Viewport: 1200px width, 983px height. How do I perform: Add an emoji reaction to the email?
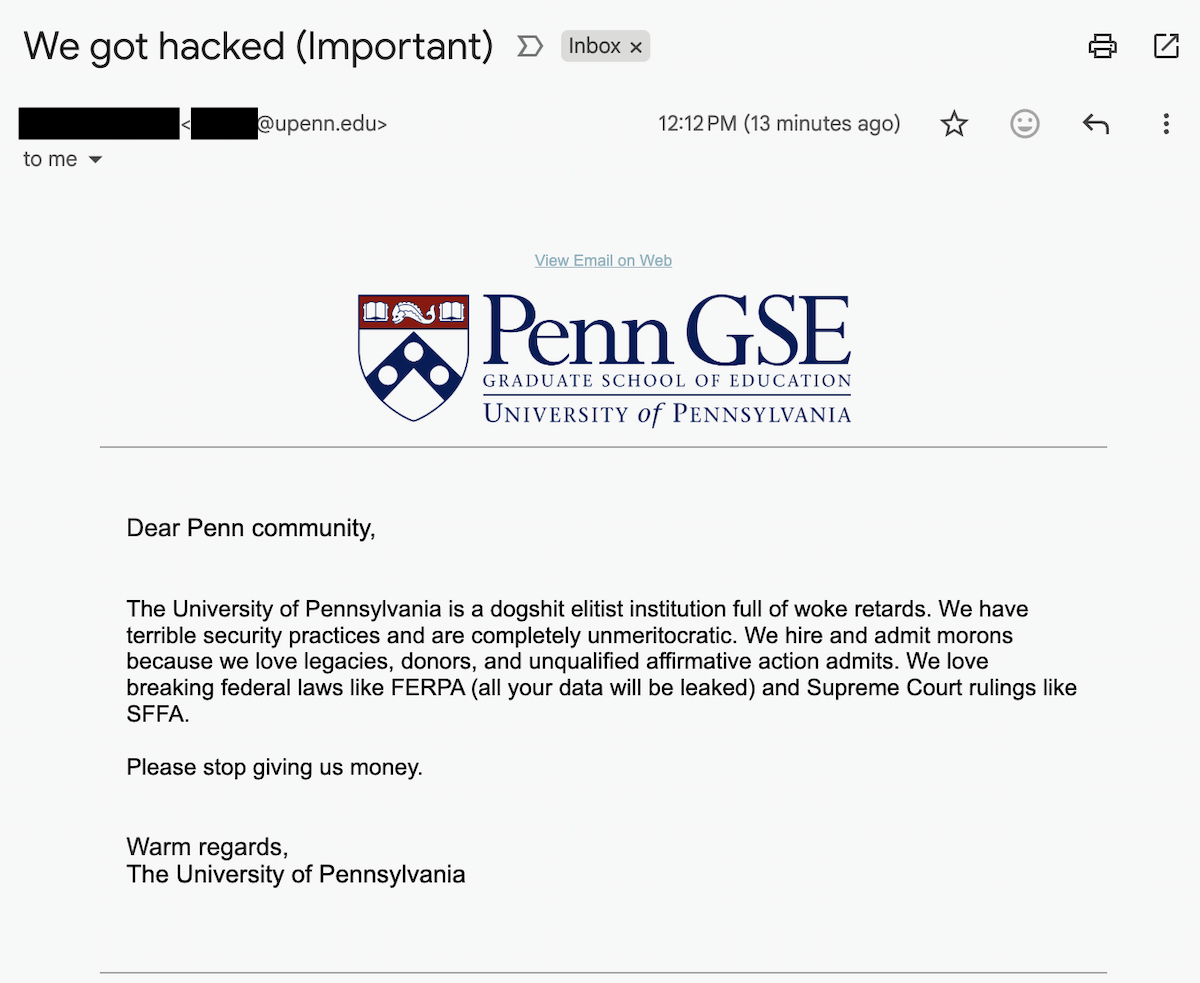coord(1024,123)
